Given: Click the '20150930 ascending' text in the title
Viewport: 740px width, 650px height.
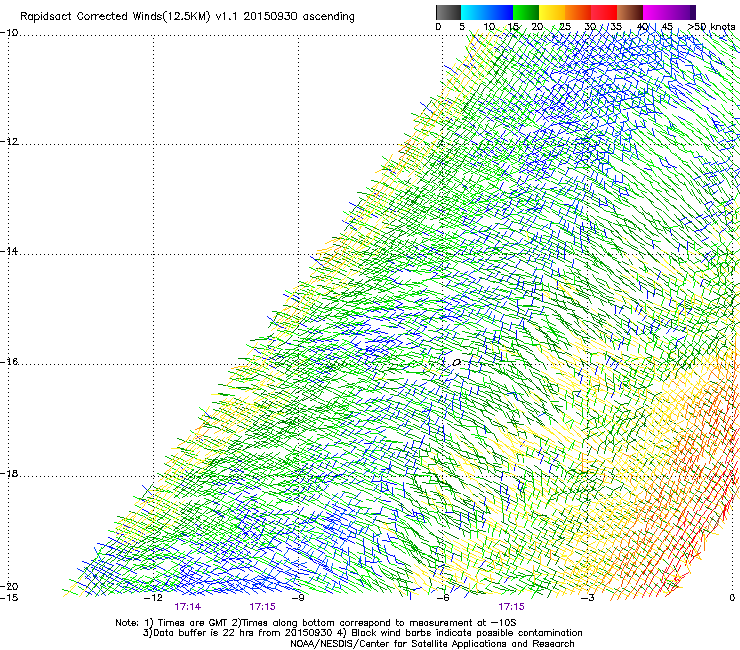Looking at the screenshot, I should click(x=298, y=17).
